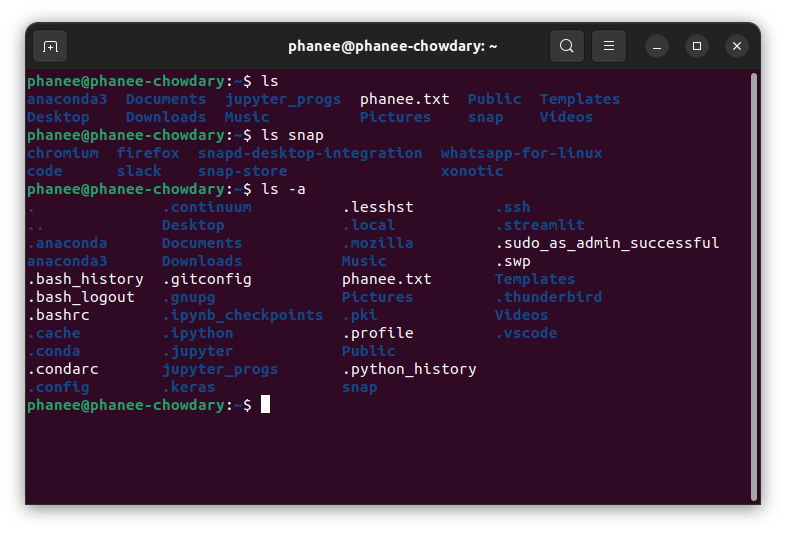Click the .gitconfig file name

tap(207, 279)
